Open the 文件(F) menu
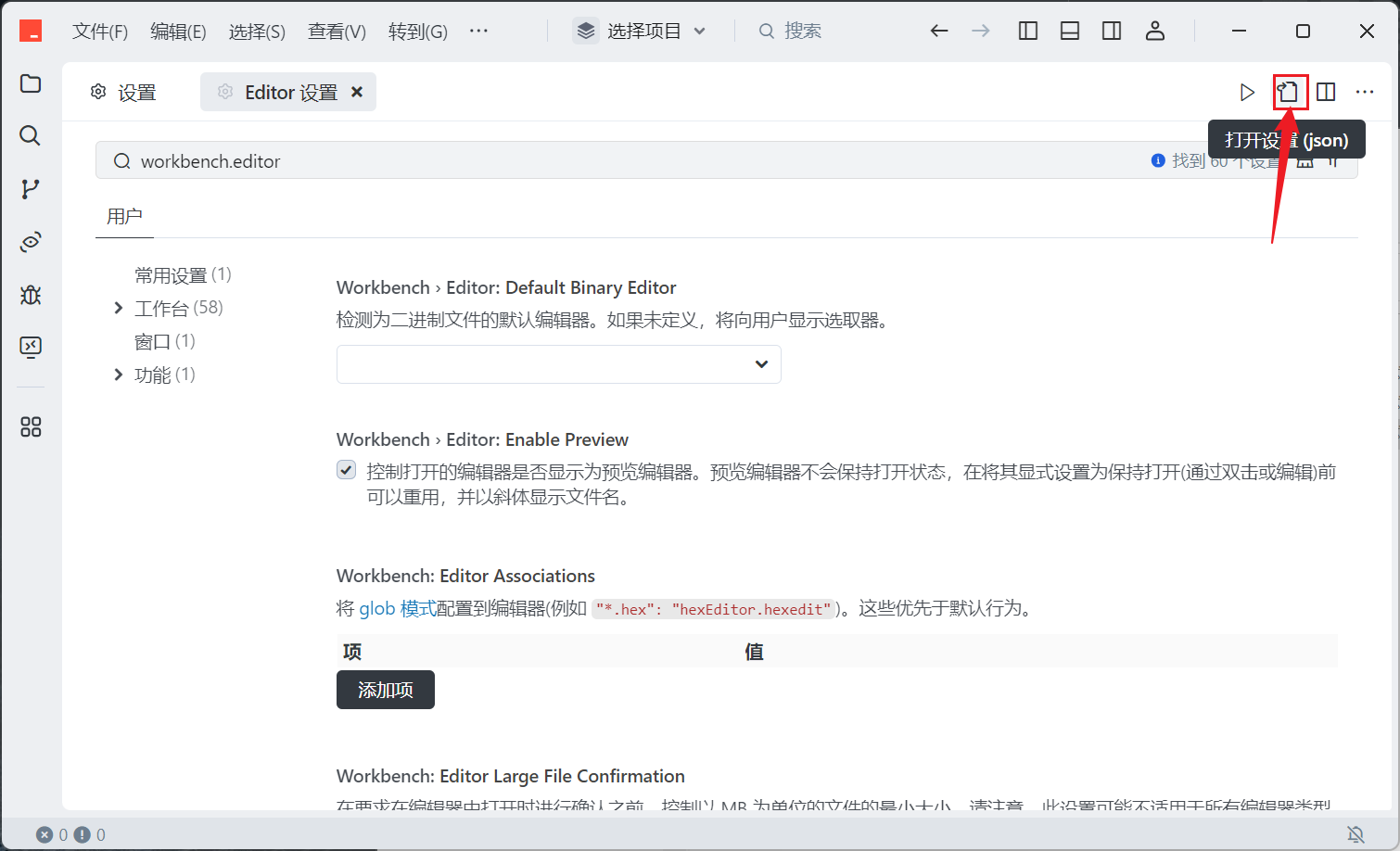The image size is (1400, 851). tap(100, 32)
